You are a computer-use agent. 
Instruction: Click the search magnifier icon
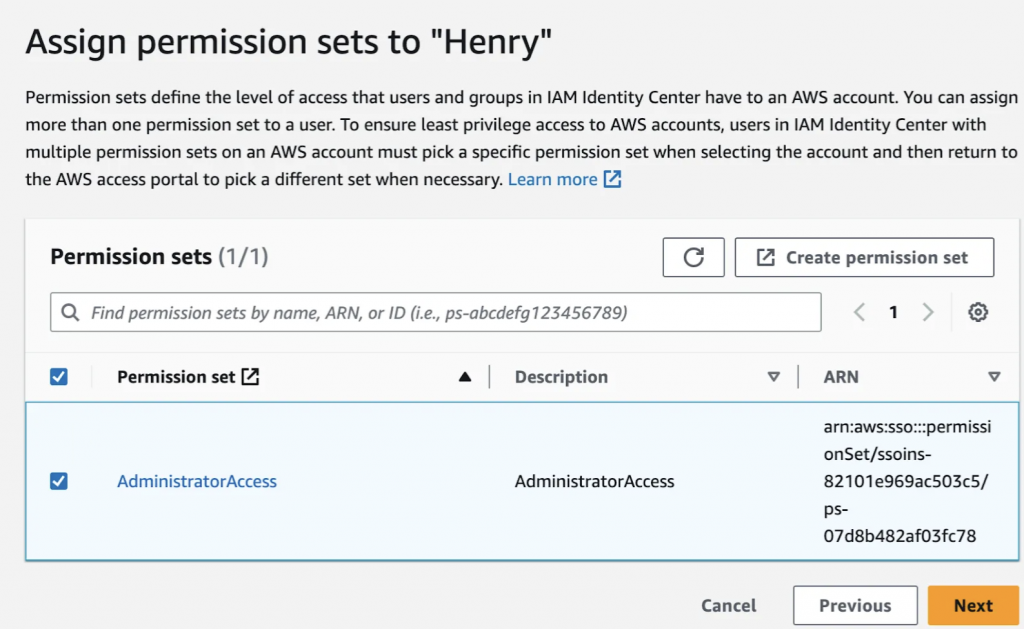[x=71, y=313]
